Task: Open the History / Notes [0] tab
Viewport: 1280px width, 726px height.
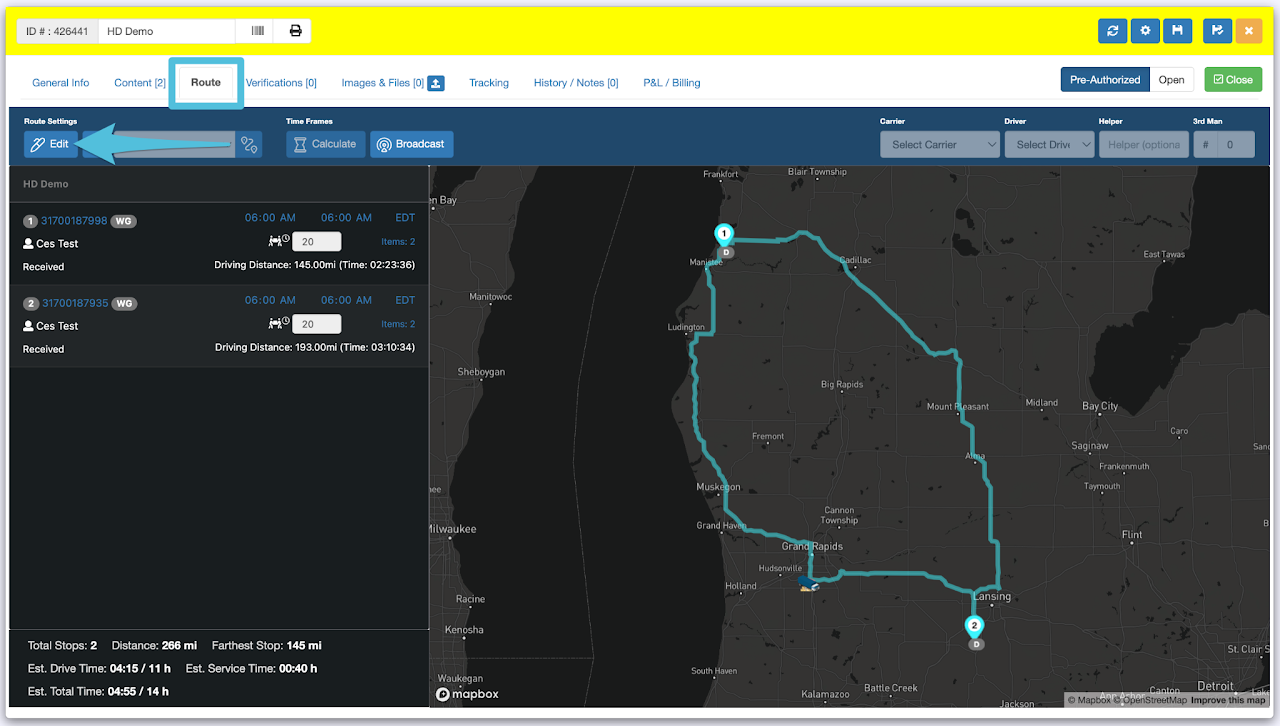Action: point(576,83)
